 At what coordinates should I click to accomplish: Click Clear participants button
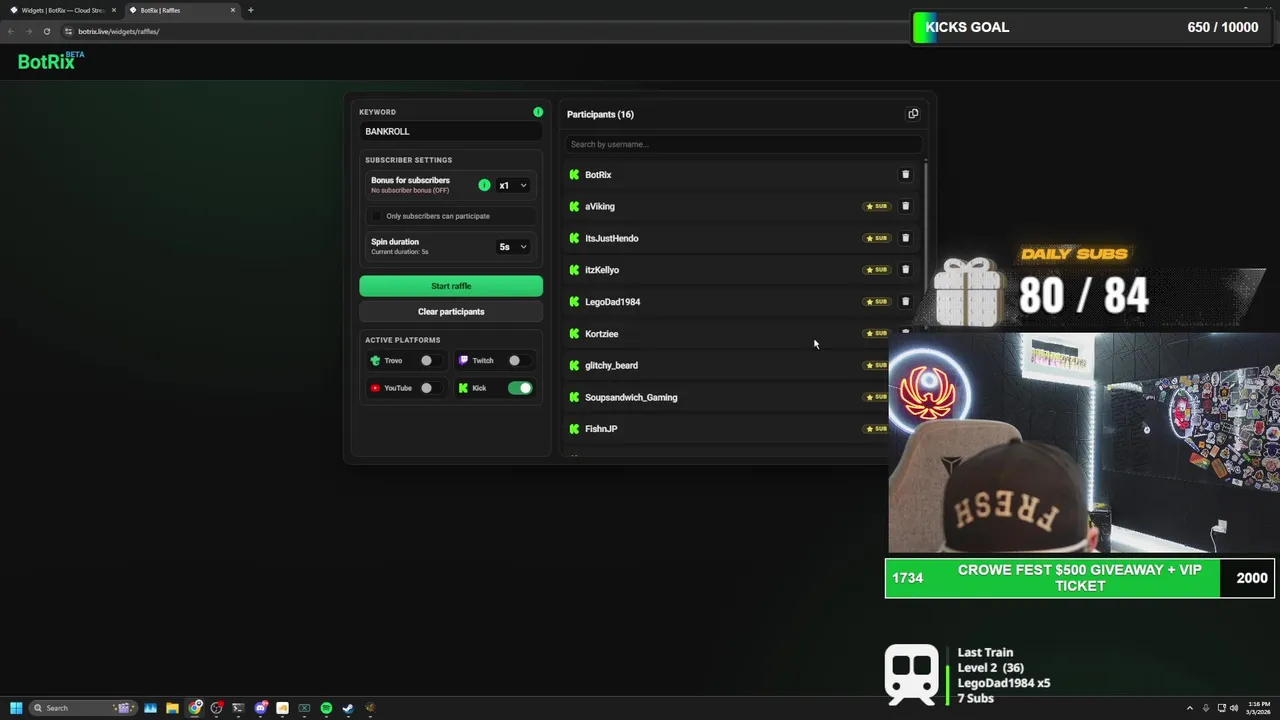pos(451,312)
